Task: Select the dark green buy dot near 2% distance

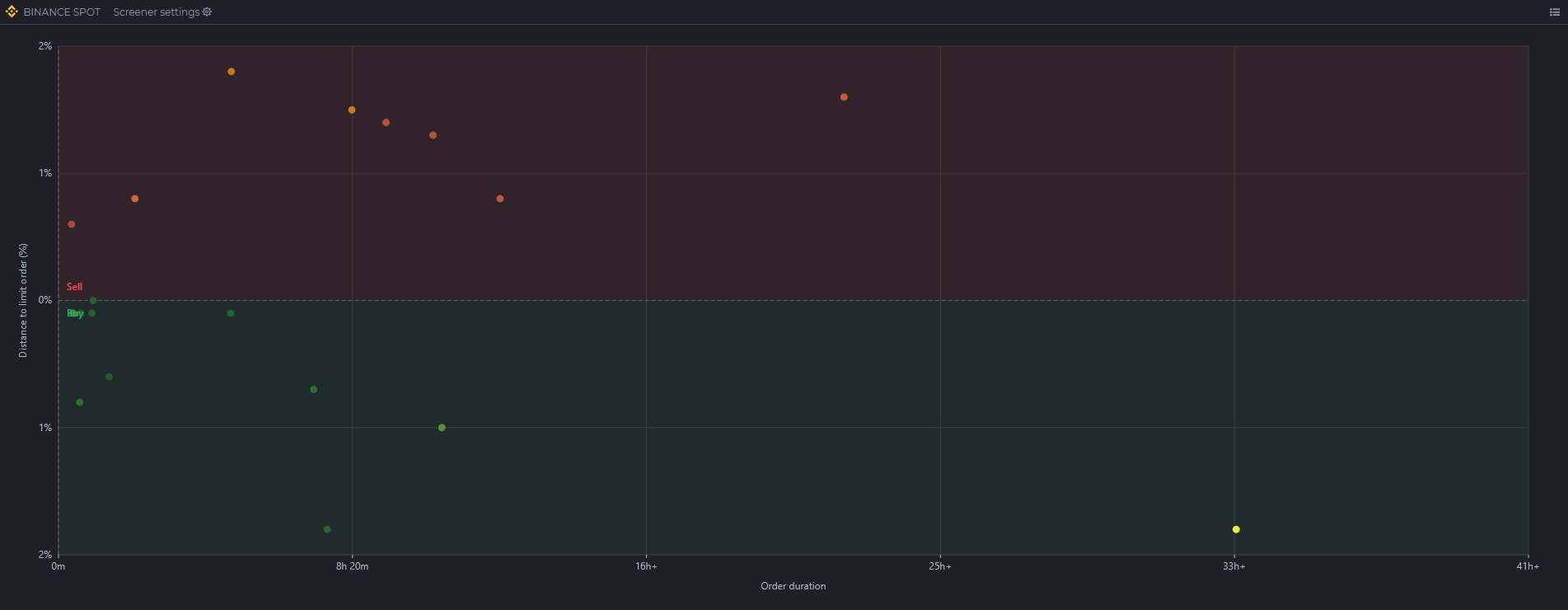Action: (327, 529)
